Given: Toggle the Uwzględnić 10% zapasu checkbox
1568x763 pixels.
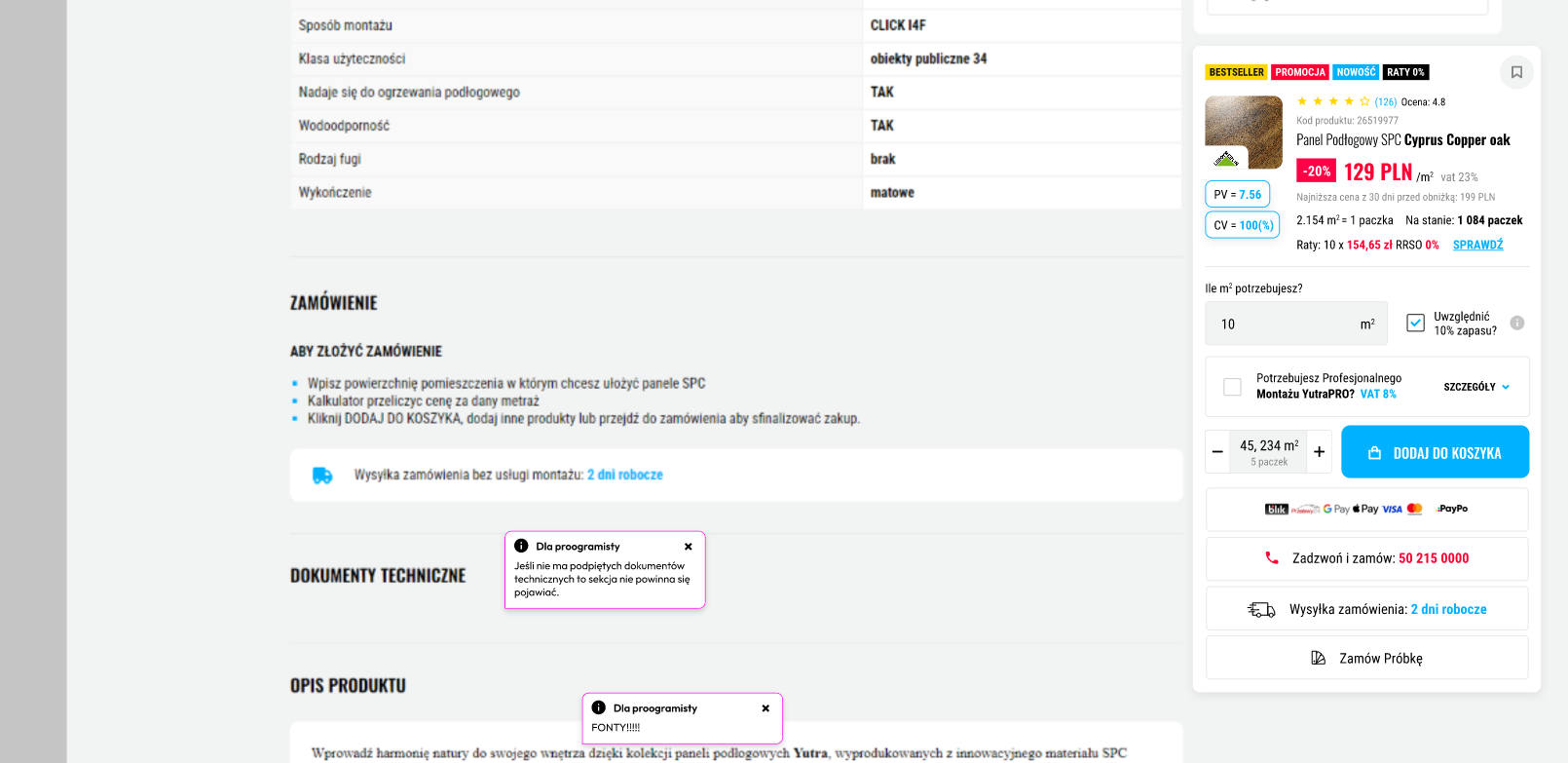Looking at the screenshot, I should click(x=1415, y=324).
